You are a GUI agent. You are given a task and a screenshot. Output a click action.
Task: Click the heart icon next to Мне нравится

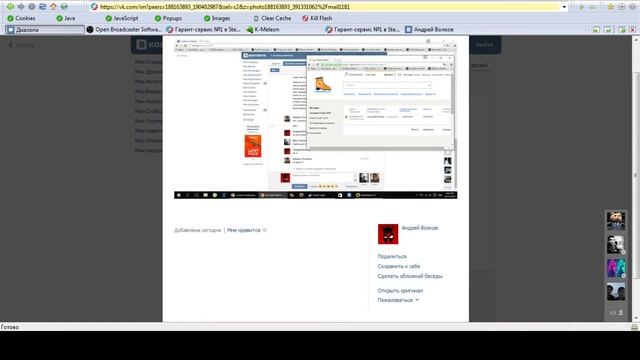pos(264,231)
